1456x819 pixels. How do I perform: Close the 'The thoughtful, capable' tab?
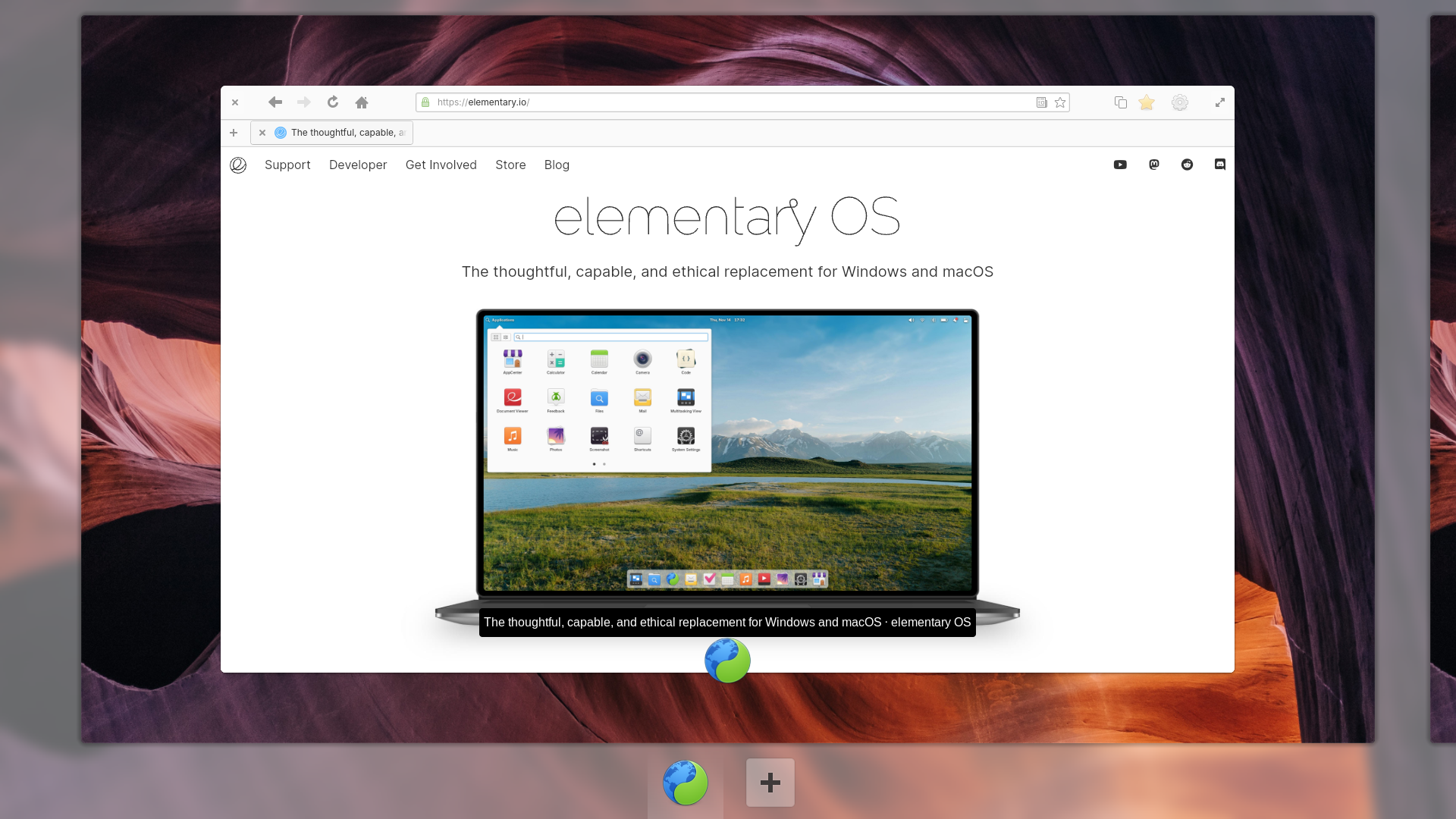click(x=262, y=133)
